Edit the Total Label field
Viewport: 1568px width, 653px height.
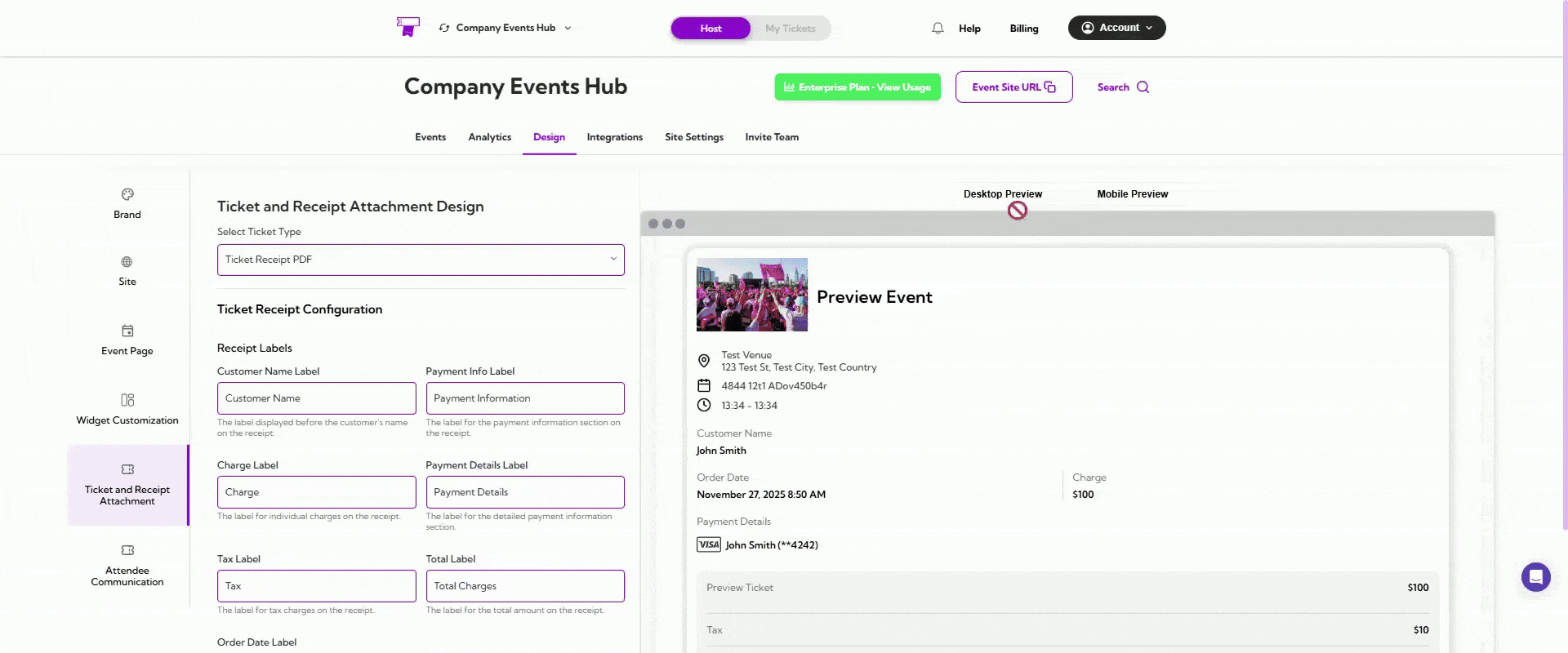coord(525,586)
